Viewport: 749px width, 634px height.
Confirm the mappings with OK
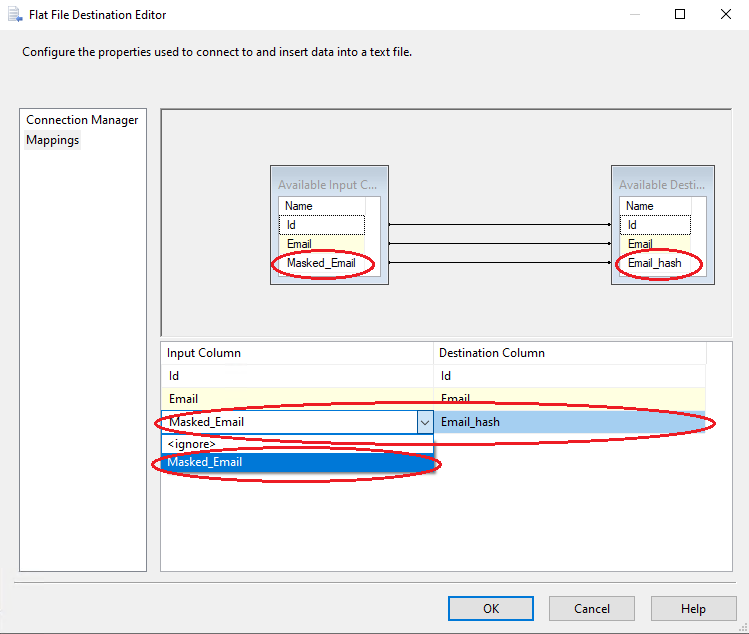pyautogui.click(x=491, y=608)
